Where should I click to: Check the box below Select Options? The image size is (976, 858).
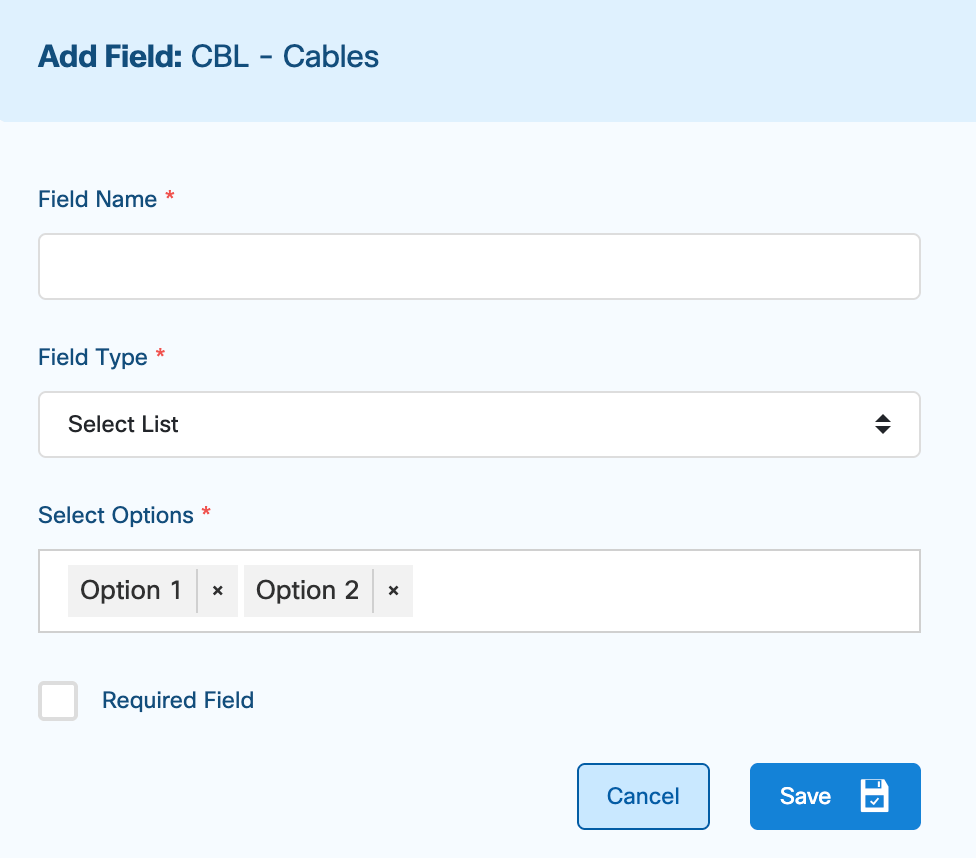tap(57, 701)
